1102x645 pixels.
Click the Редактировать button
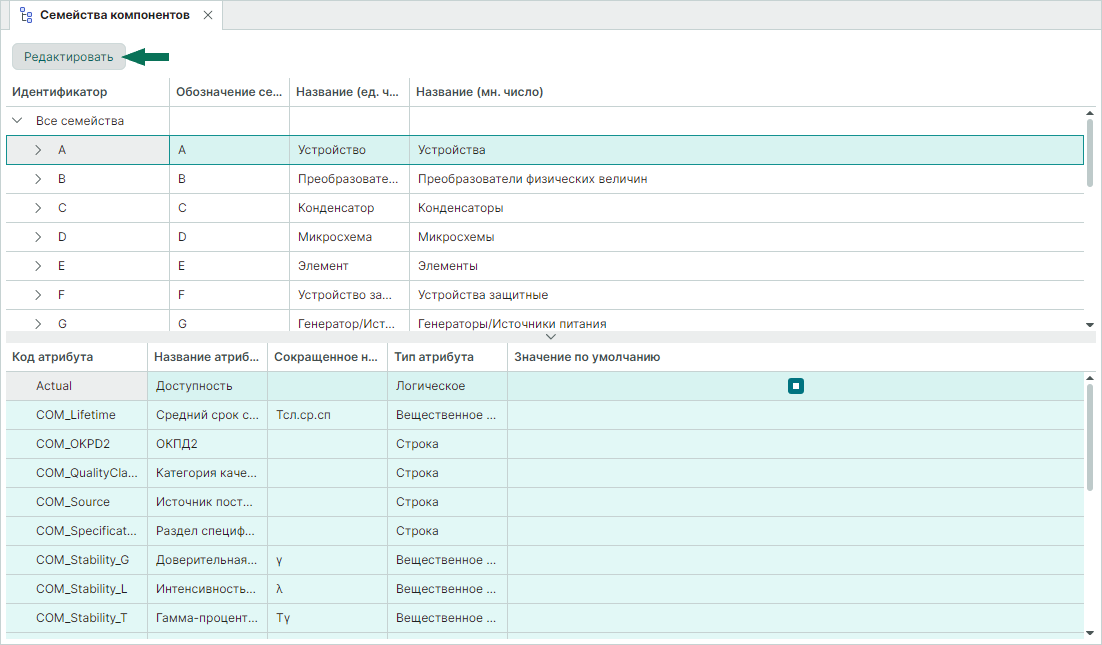(69, 57)
